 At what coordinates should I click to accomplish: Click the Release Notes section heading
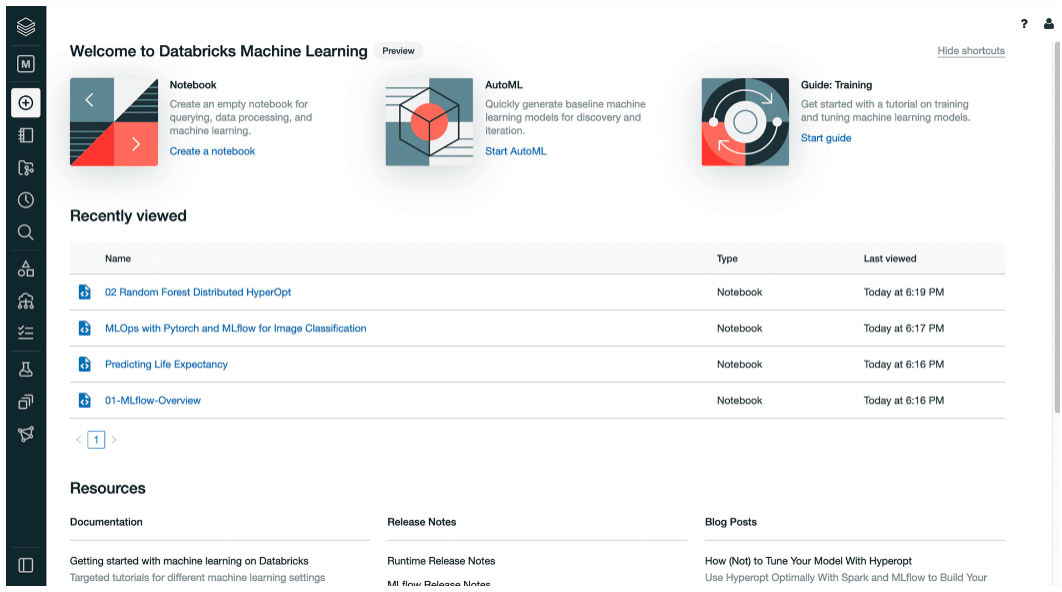(x=421, y=522)
